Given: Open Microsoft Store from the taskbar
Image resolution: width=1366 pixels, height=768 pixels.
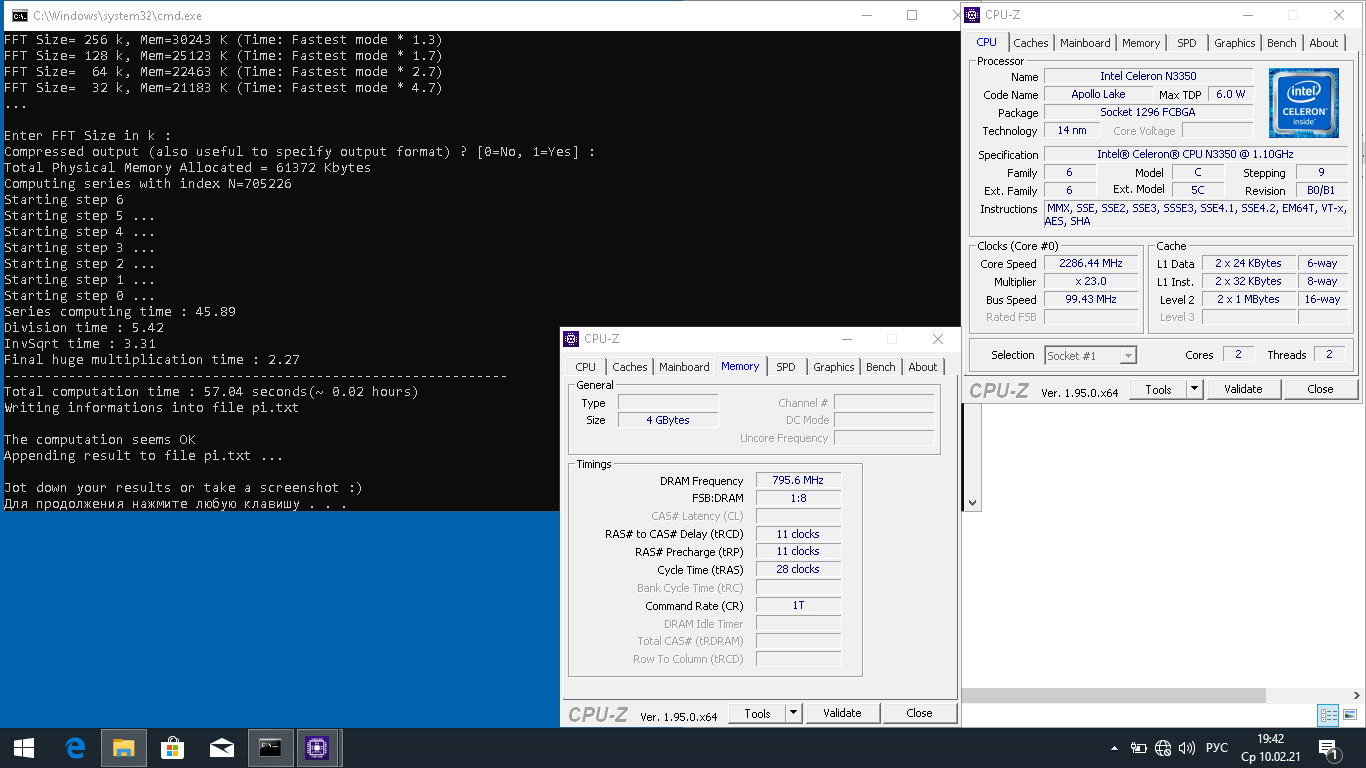Looking at the screenshot, I should click(173, 747).
